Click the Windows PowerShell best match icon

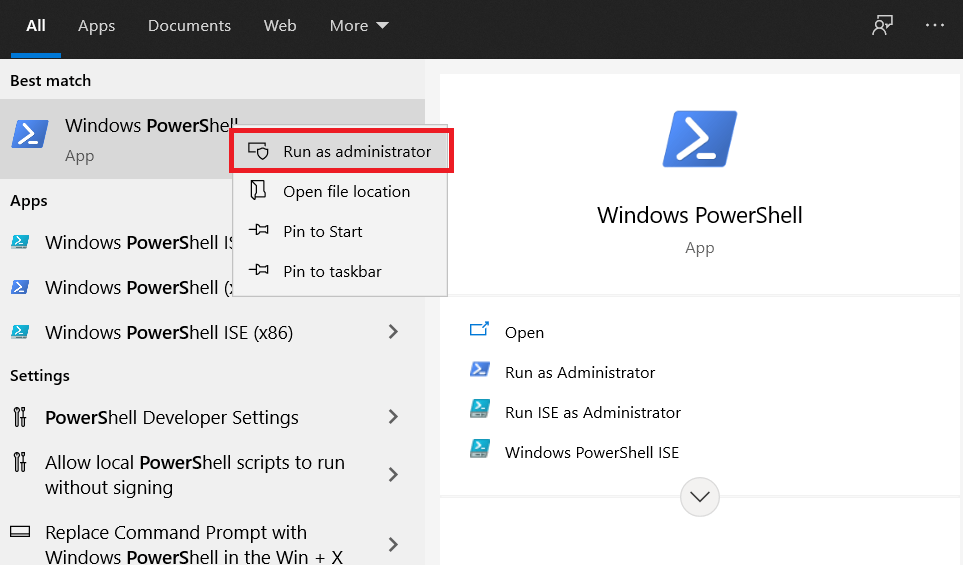[29, 134]
